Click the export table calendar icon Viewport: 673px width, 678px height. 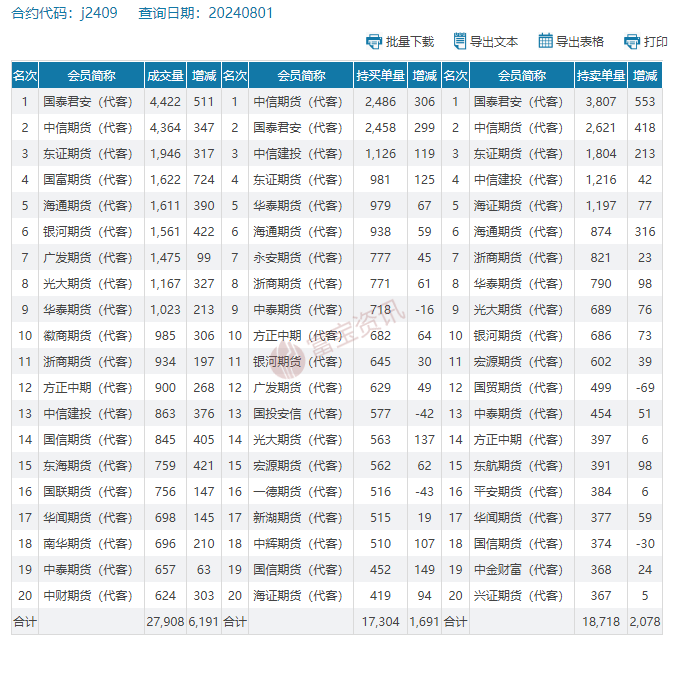[545, 41]
